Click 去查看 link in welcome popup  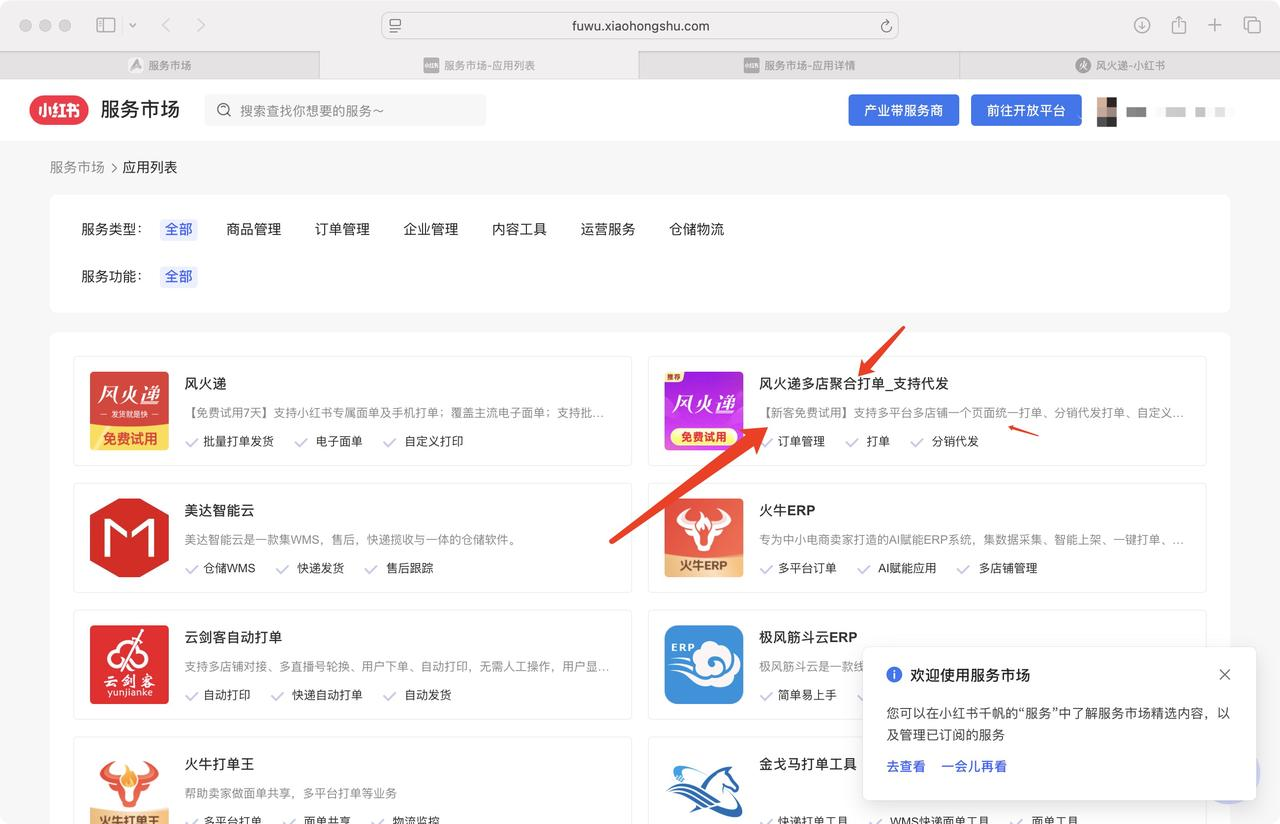(906, 766)
